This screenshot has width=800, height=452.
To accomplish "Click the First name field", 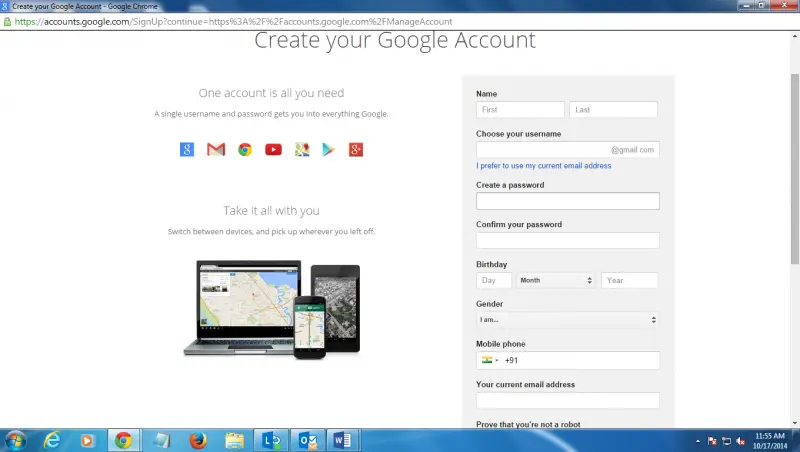I will pos(520,110).
